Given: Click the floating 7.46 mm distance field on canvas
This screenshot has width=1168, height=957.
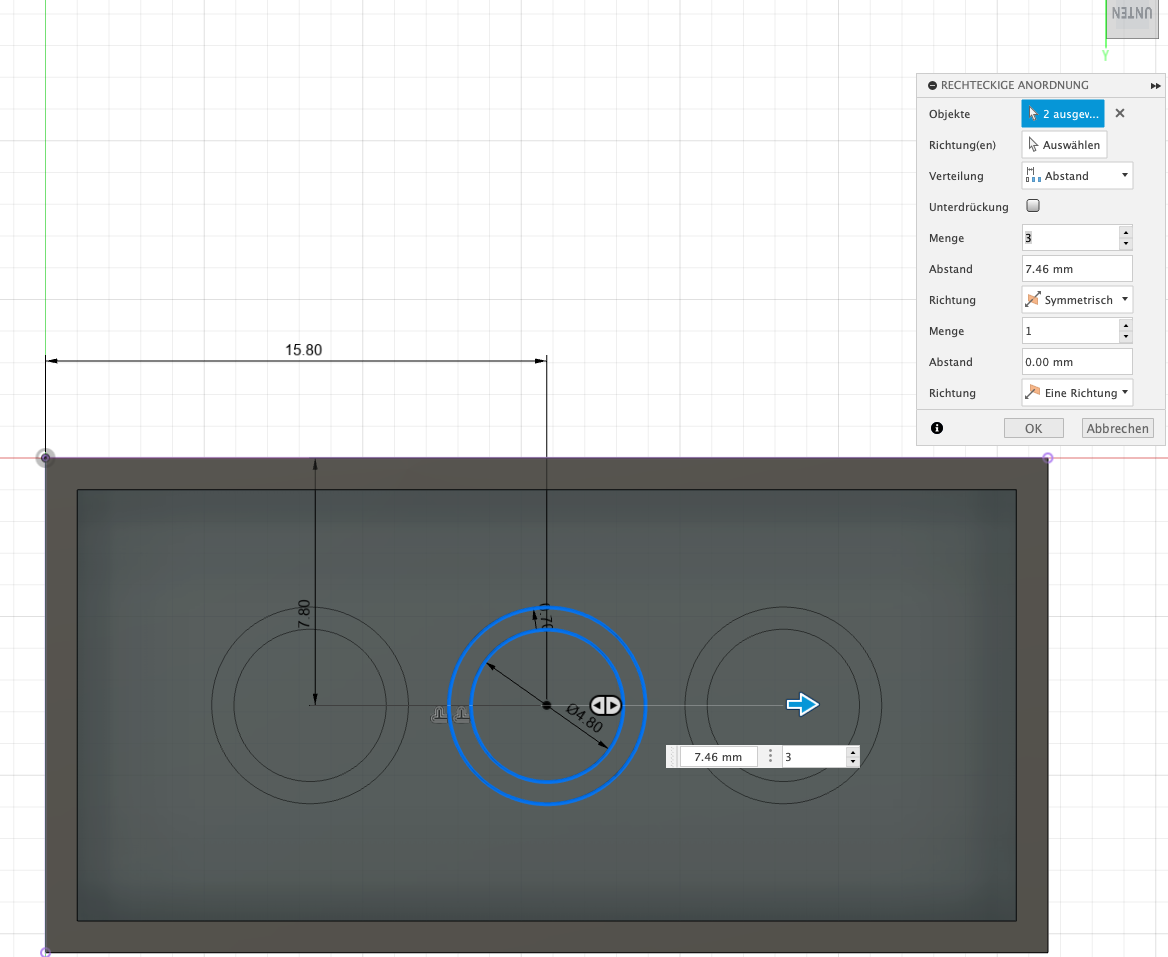Looking at the screenshot, I should pyautogui.click(x=717, y=757).
